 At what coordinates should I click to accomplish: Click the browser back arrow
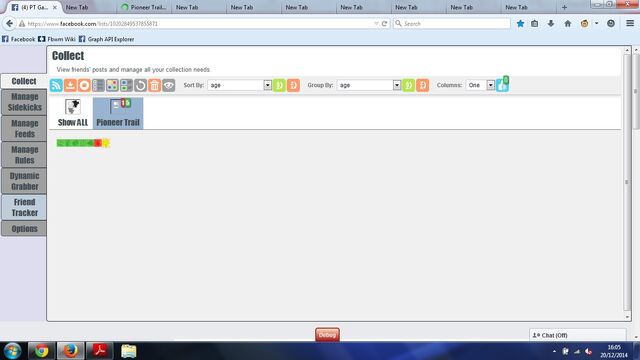[9, 24]
